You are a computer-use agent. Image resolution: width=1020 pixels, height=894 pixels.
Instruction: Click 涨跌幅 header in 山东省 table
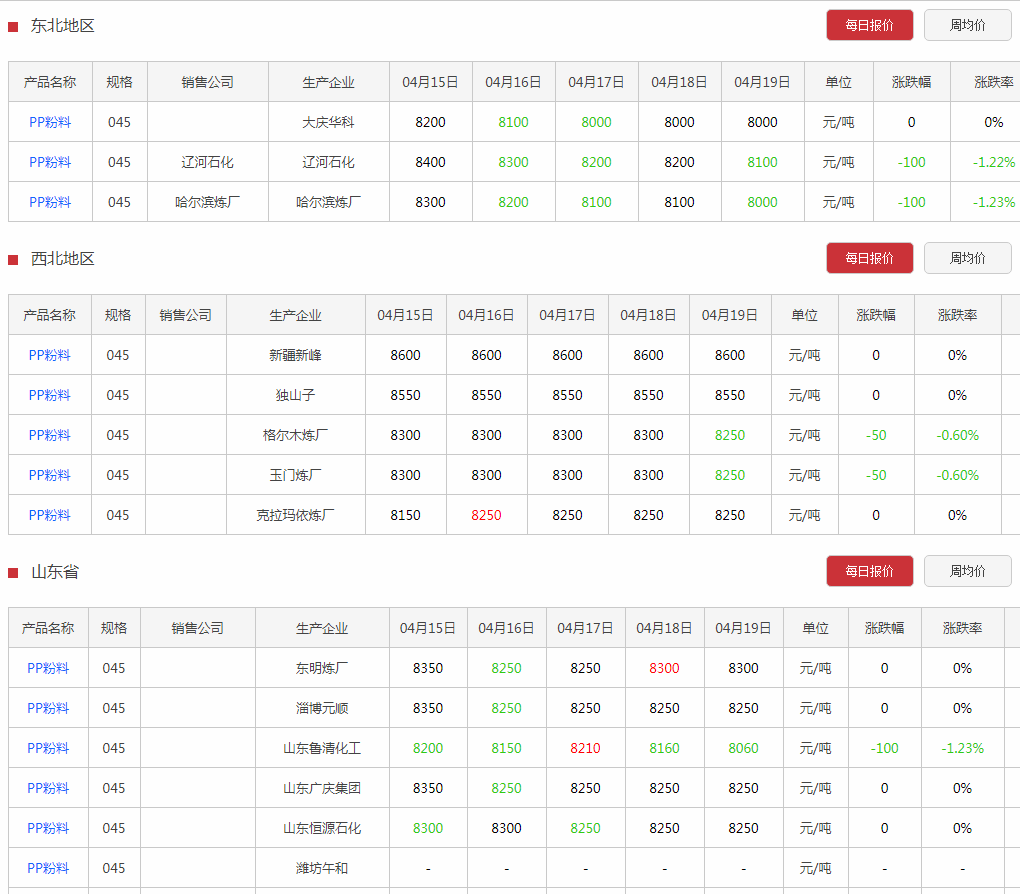[x=885, y=628]
